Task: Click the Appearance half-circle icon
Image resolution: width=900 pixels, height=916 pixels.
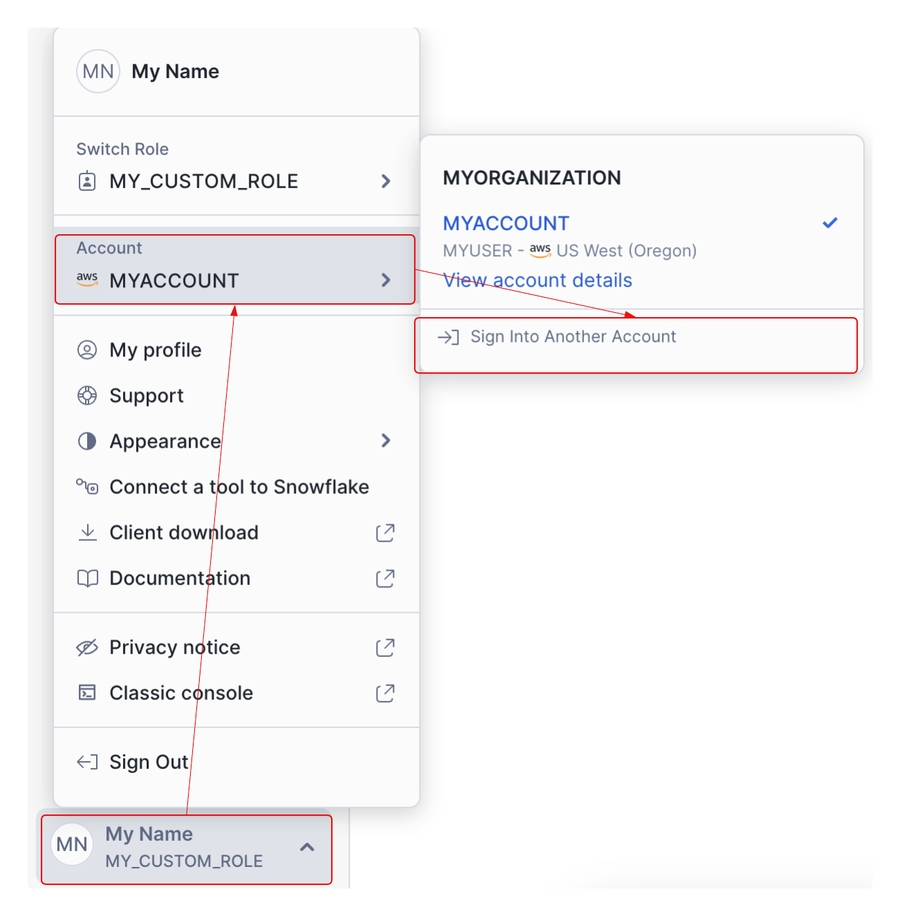Action: tap(88, 441)
